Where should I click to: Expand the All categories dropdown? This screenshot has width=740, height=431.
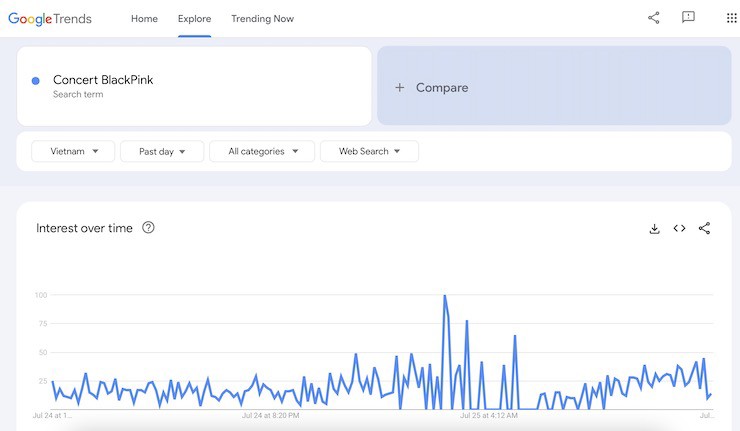point(262,151)
